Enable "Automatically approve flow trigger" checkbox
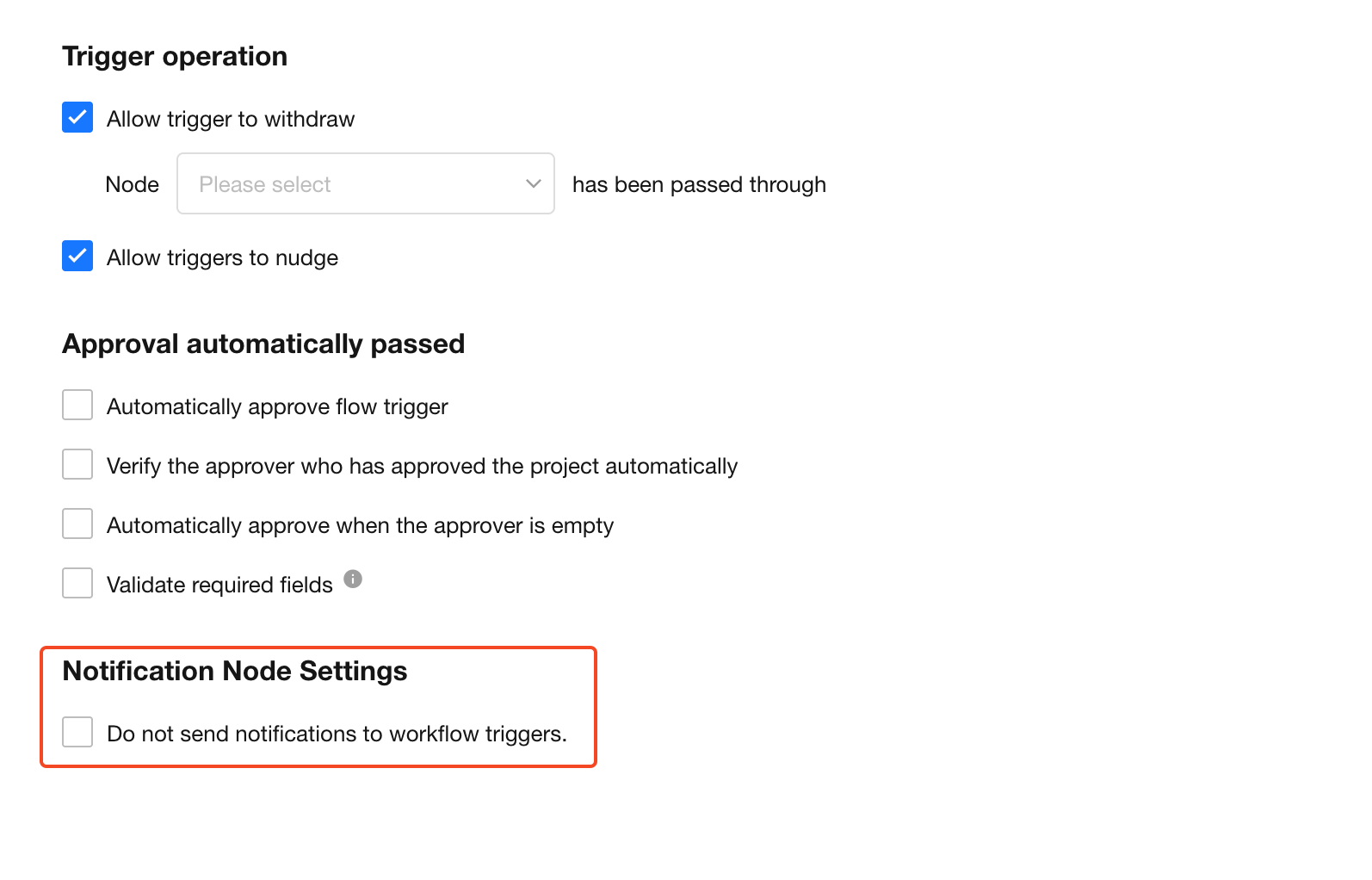Image resolution: width=1372 pixels, height=880 pixels. point(77,405)
